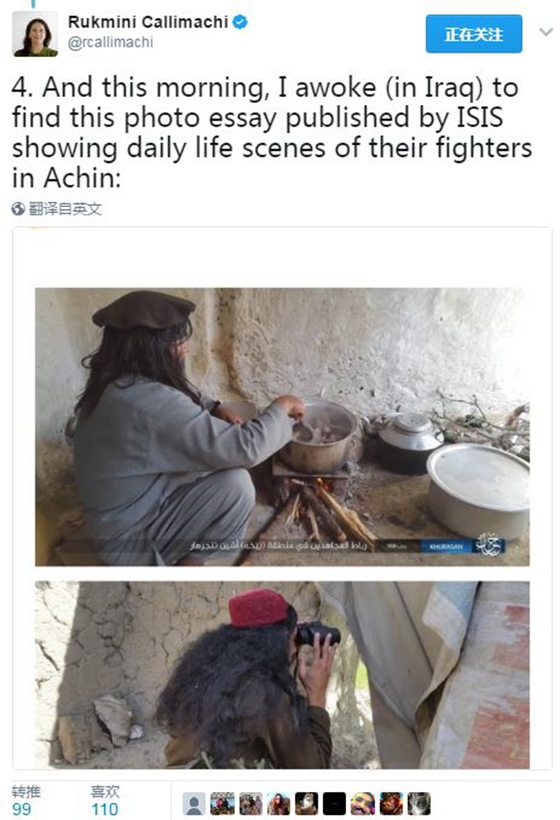
Task: Open the default gray silhouette liker avatar
Action: tap(193, 804)
